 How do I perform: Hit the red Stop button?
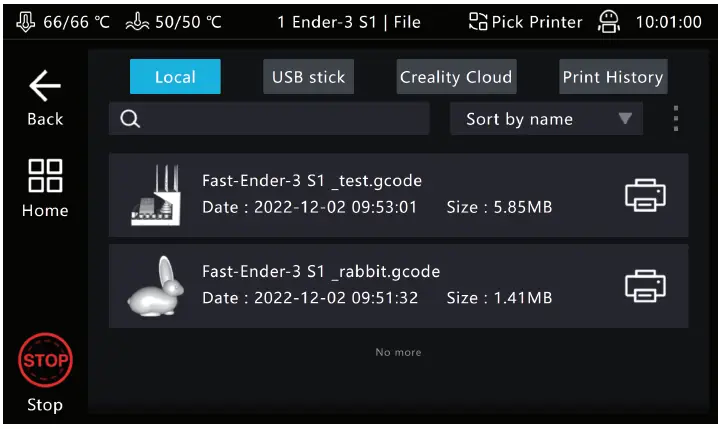pos(45,360)
